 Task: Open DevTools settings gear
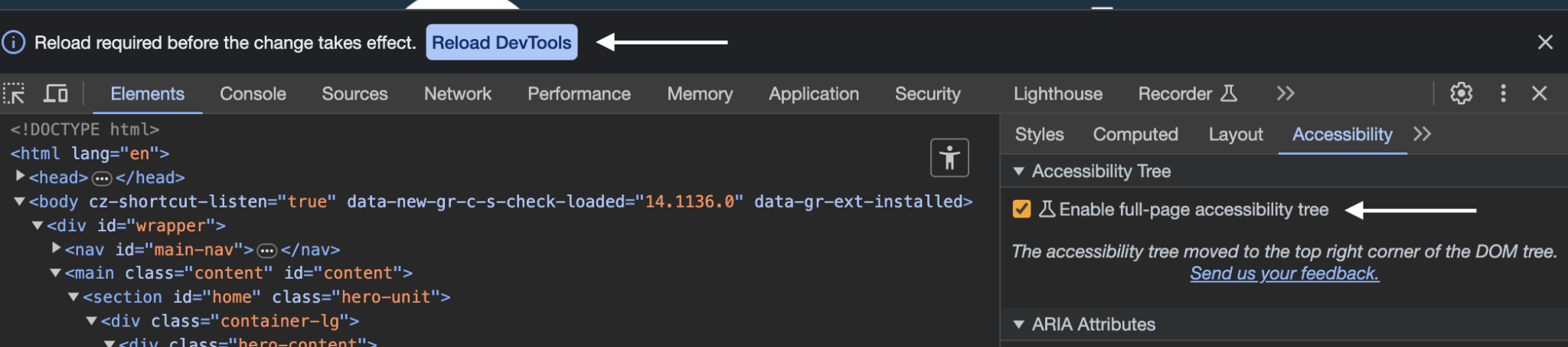pos(1461,93)
